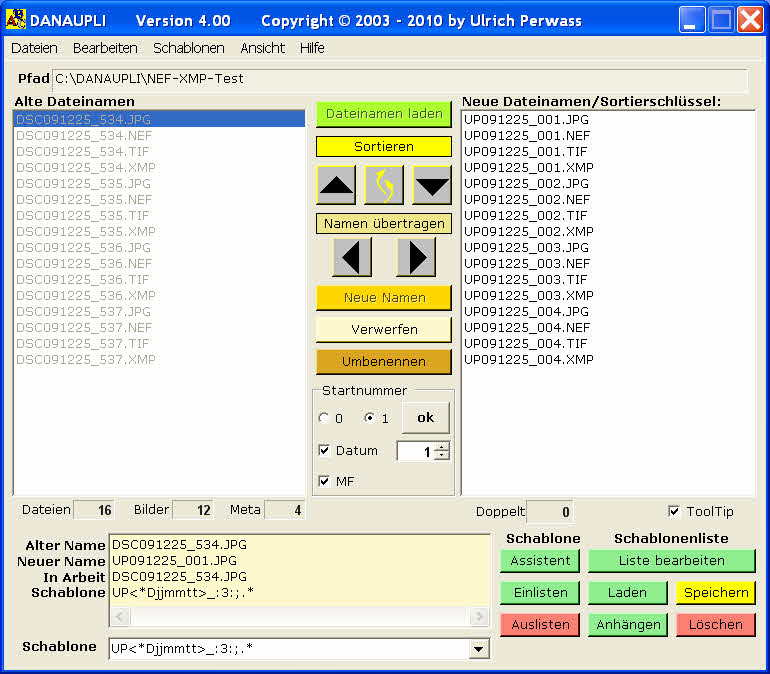Disable the ToolTip checkbox
This screenshot has width=770, height=674.
(x=674, y=511)
